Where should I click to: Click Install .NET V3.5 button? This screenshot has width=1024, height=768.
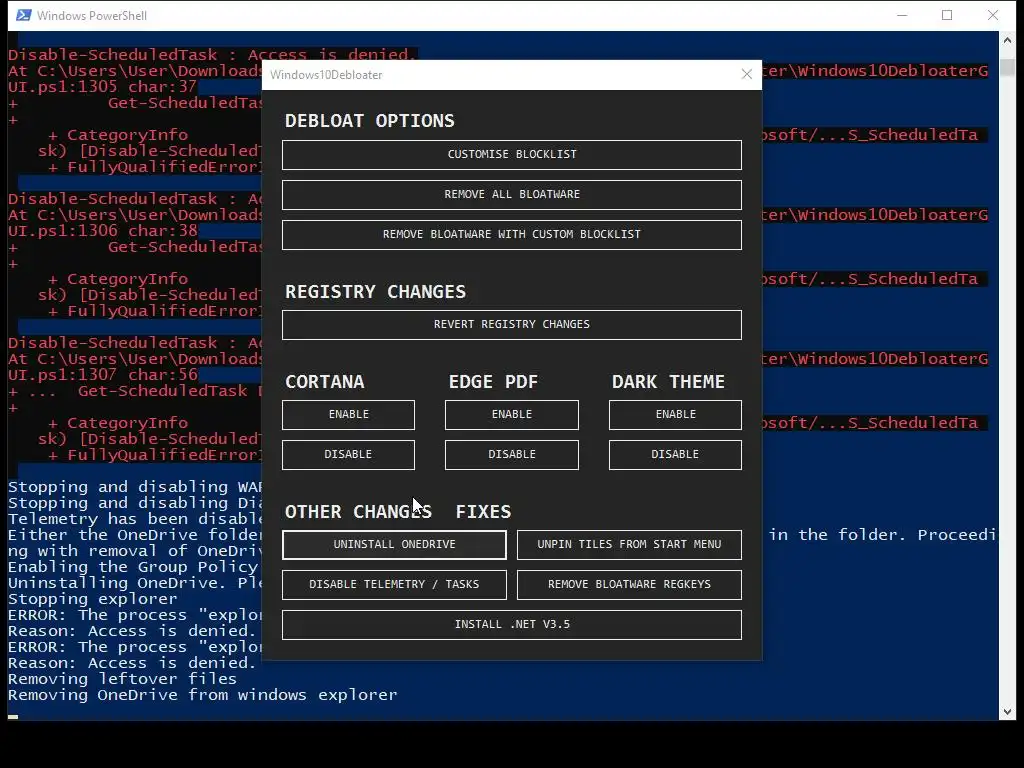[x=511, y=624]
